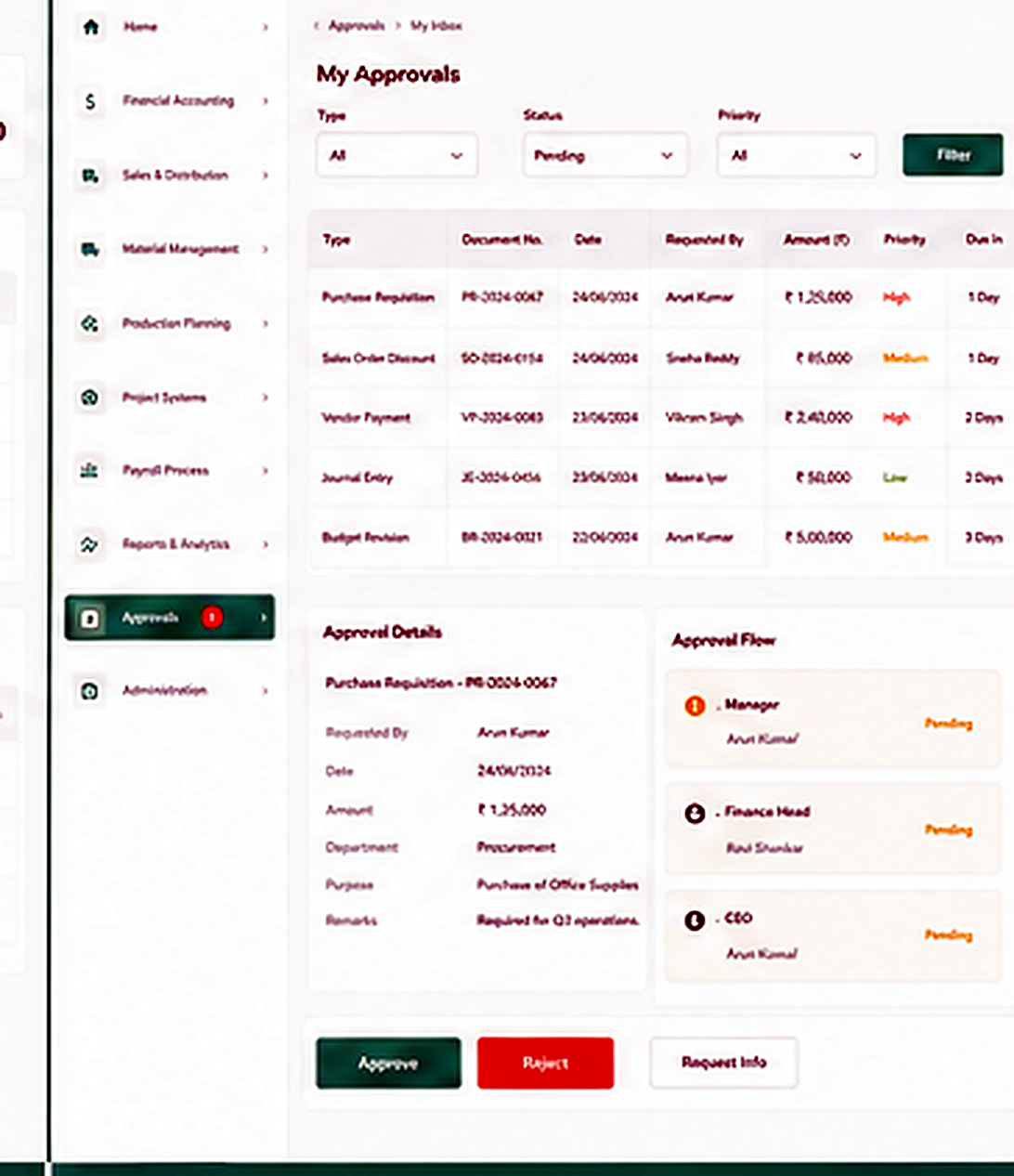The image size is (1014, 1176).
Task: Open the Reports & Analytics menu item
Action: 172,544
